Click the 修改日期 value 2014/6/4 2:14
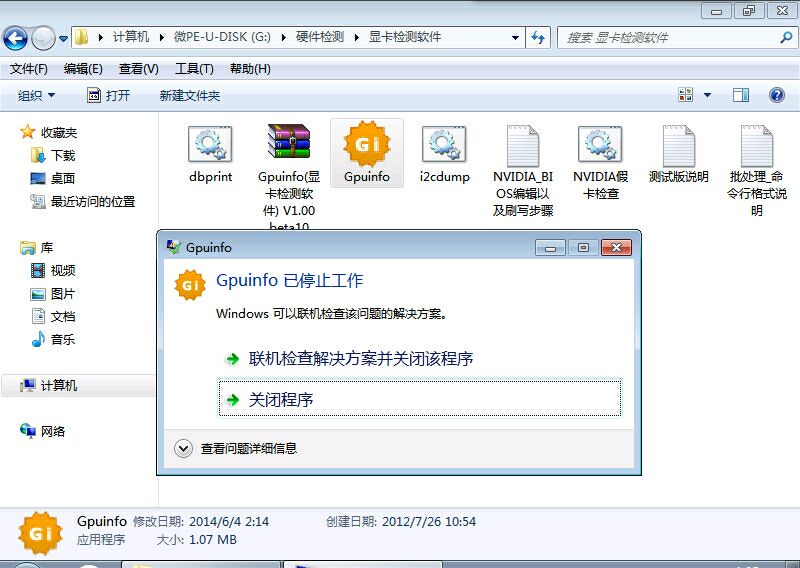The image size is (800, 568). (x=229, y=522)
